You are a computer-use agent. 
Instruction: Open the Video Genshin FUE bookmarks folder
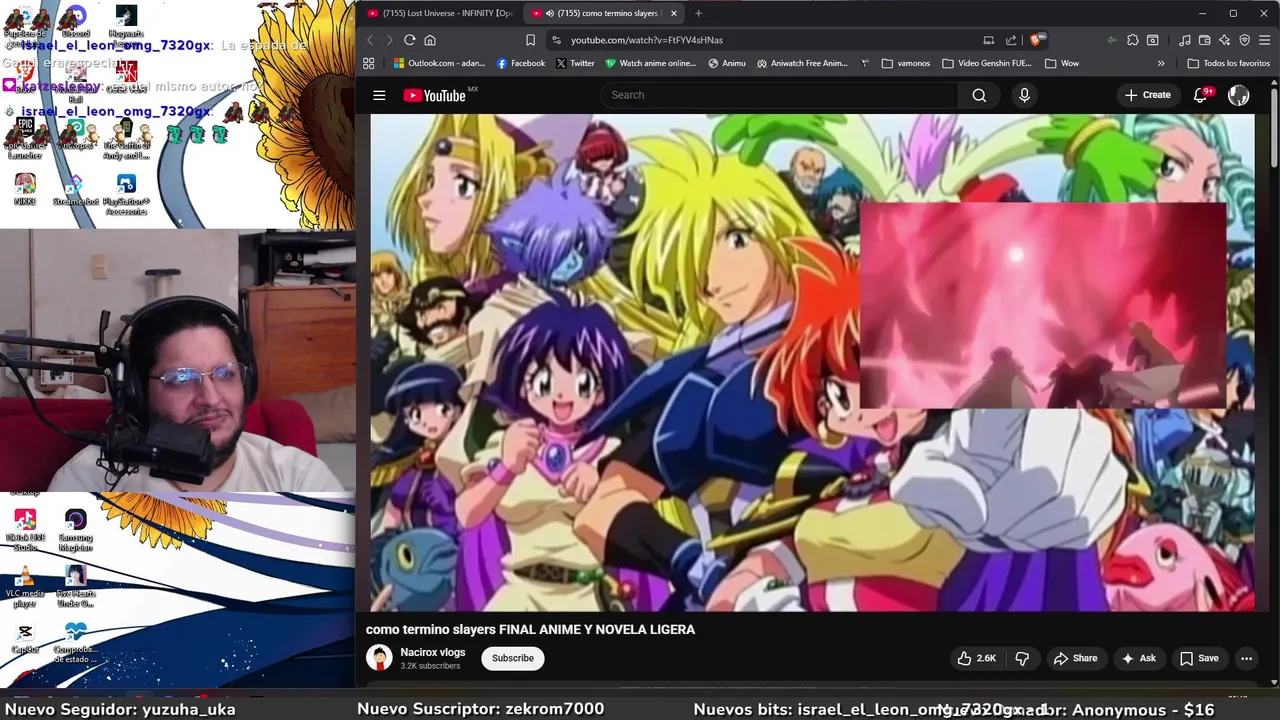(x=986, y=63)
